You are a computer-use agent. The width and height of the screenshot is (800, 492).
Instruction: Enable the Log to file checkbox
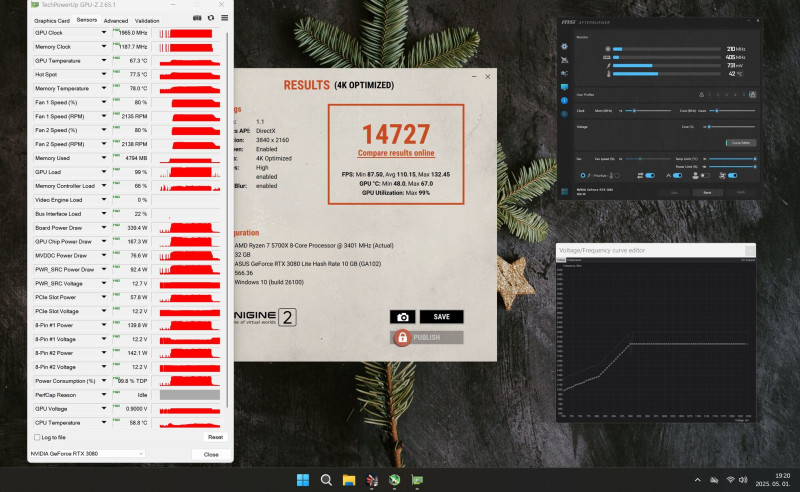point(37,437)
